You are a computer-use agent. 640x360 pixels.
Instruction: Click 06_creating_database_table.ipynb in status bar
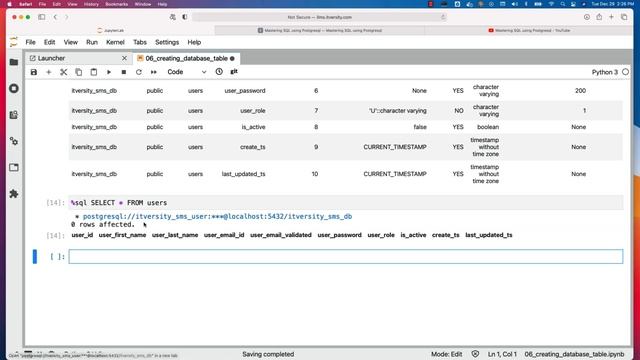(574, 354)
